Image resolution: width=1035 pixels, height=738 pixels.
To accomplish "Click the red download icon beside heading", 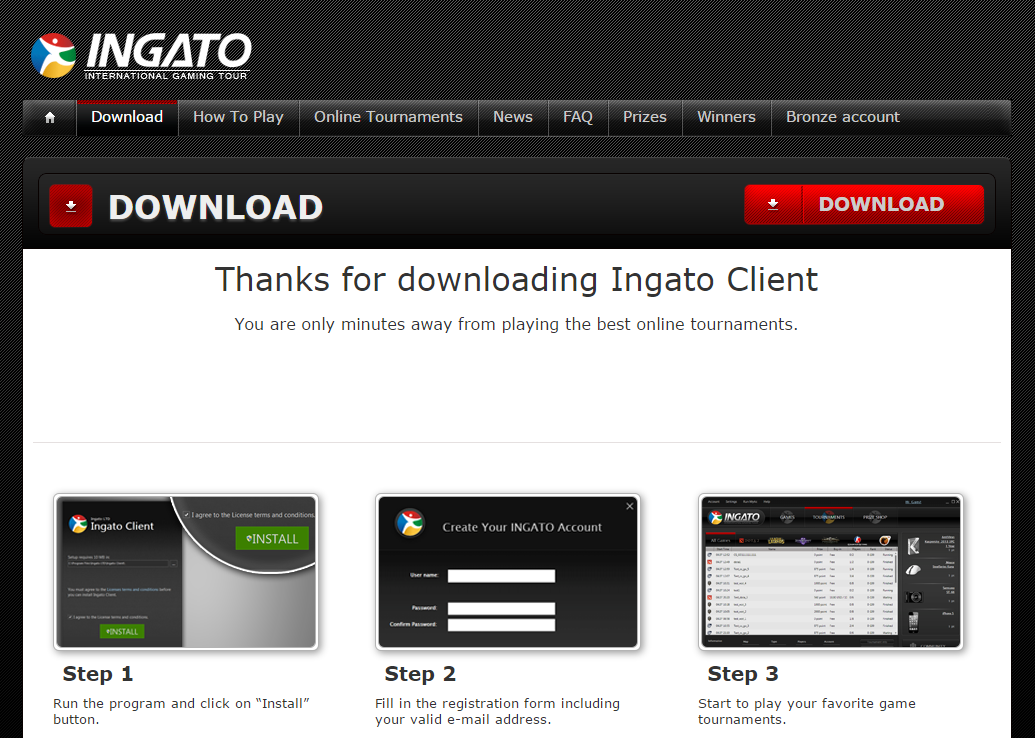I will [x=71, y=206].
